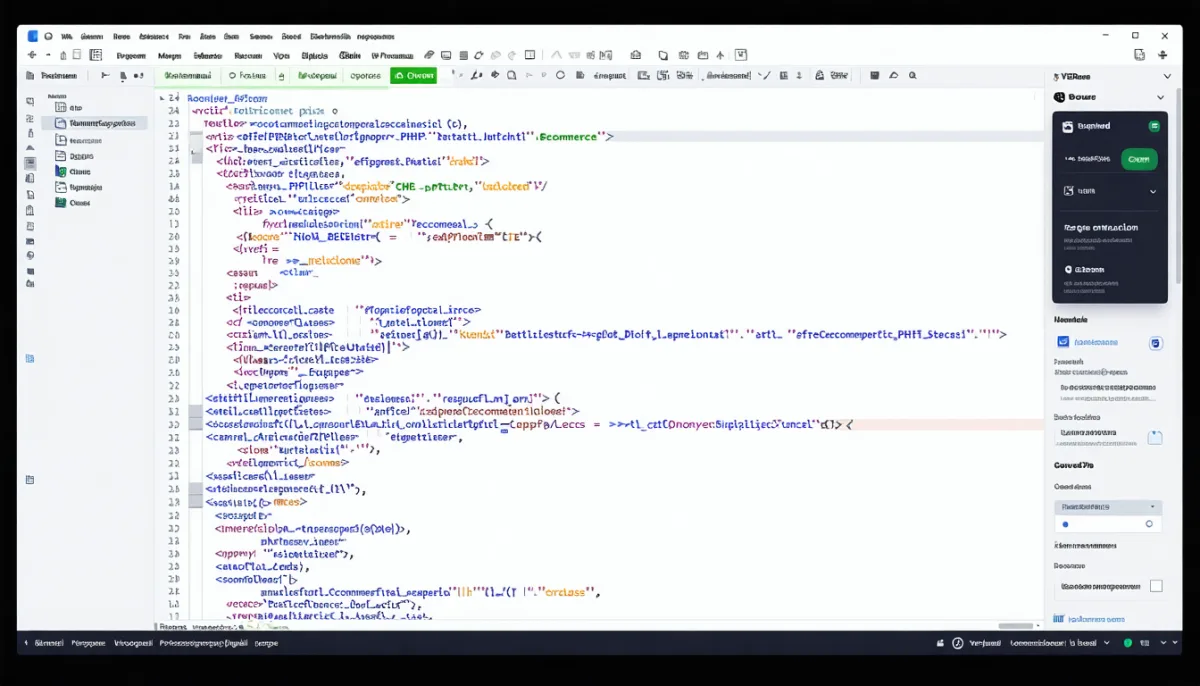The height and width of the screenshot is (686, 1200).
Task: Click the blue bars icon at right sidebar bottom
Action: (x=1060, y=619)
